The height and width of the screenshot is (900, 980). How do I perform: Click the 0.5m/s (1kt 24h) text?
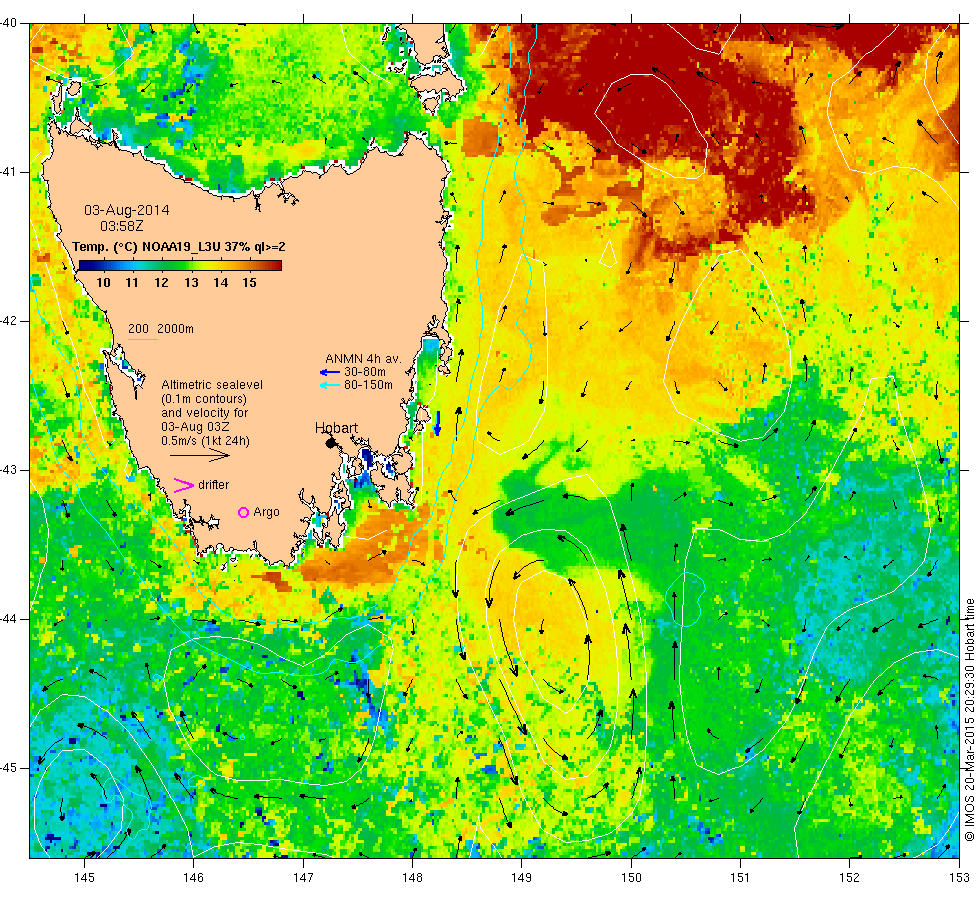pos(206,441)
